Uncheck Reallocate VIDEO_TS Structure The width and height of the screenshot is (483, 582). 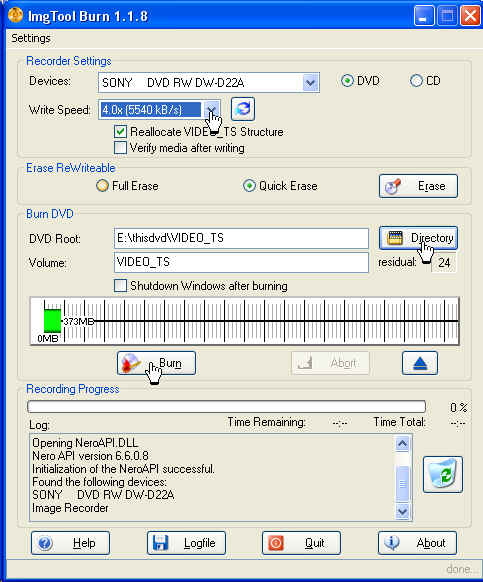120,132
